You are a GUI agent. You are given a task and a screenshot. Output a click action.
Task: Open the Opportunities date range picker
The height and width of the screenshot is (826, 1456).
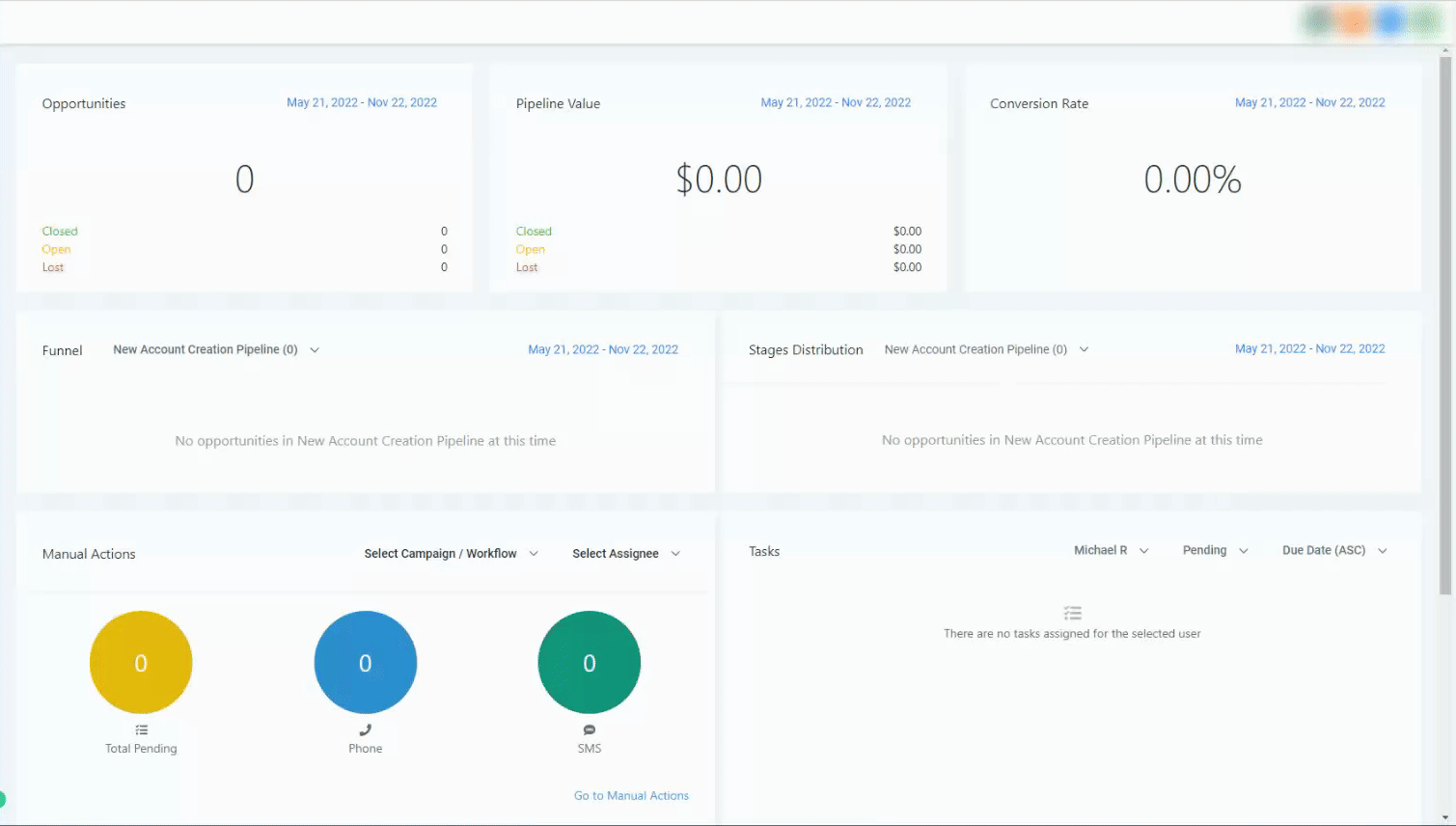click(x=362, y=102)
